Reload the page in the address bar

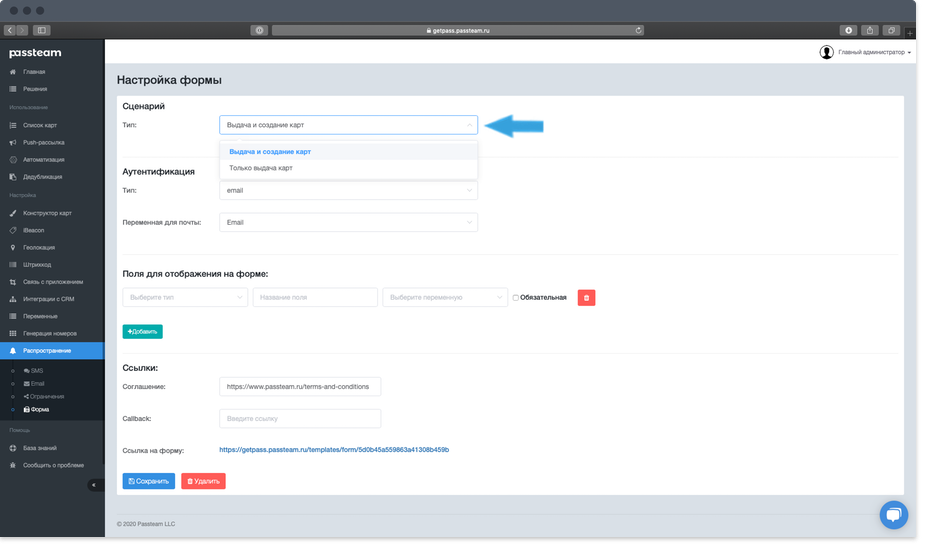(638, 30)
